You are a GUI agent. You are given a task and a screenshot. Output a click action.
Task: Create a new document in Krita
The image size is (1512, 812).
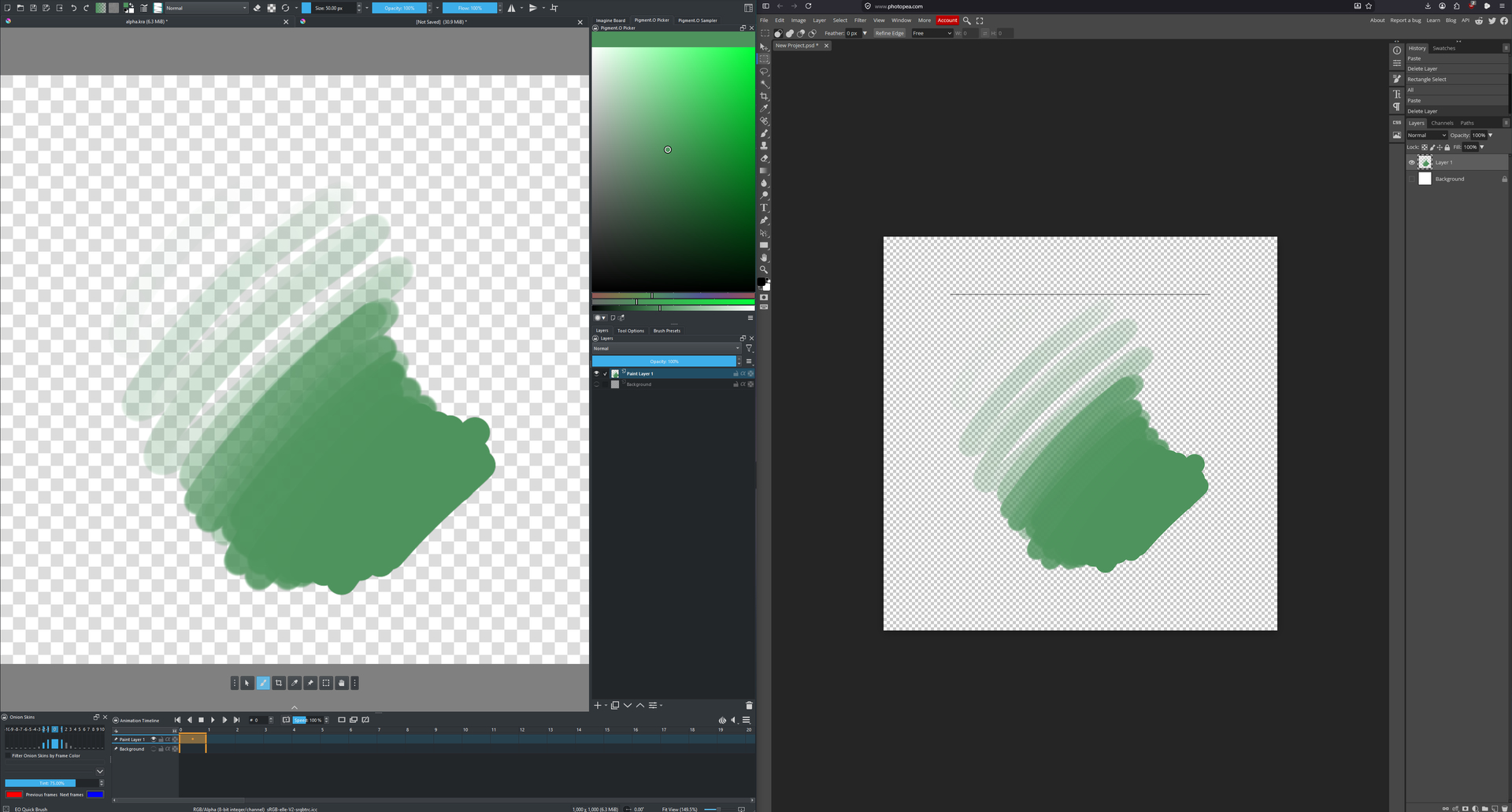[x=8, y=8]
